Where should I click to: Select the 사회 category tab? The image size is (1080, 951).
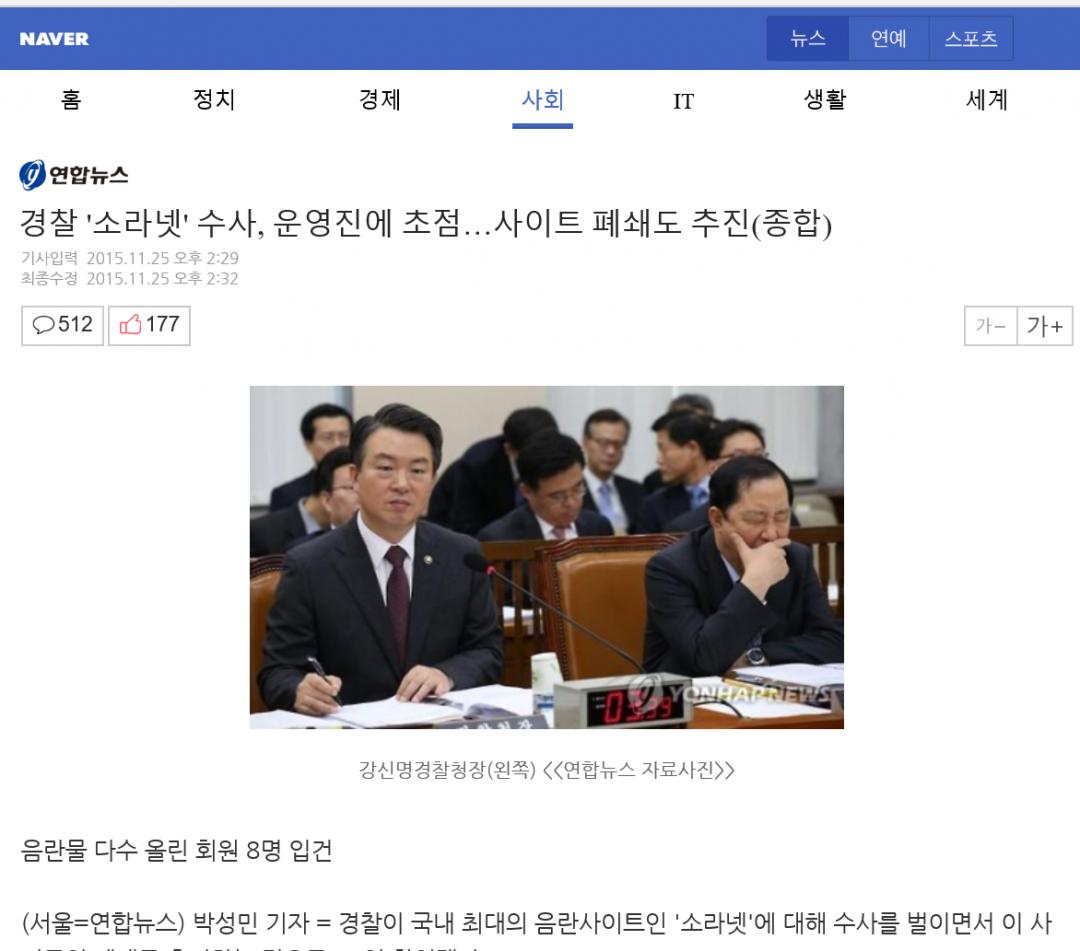point(543,101)
